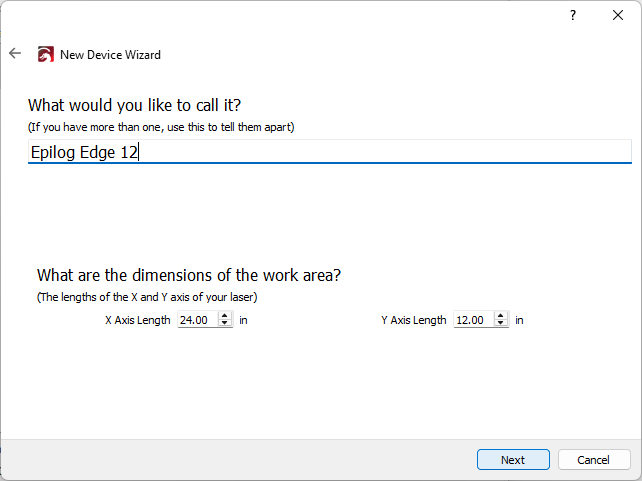Click the 'What would you like to call it?' heading

click(x=135, y=105)
